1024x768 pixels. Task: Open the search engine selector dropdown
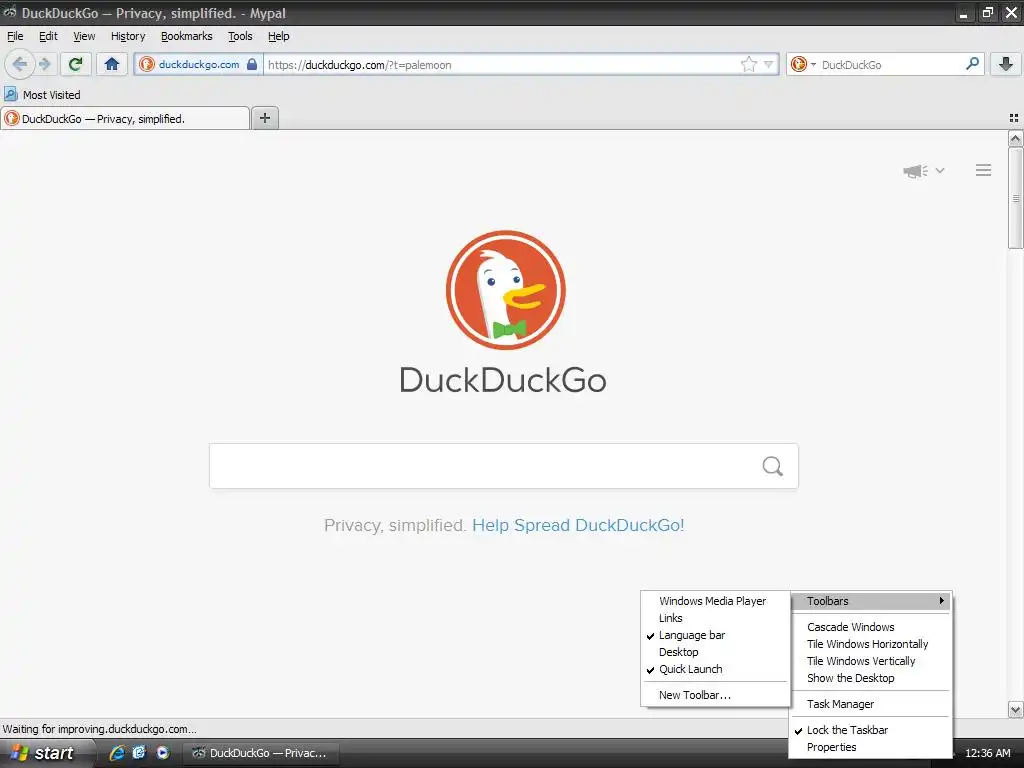(813, 64)
